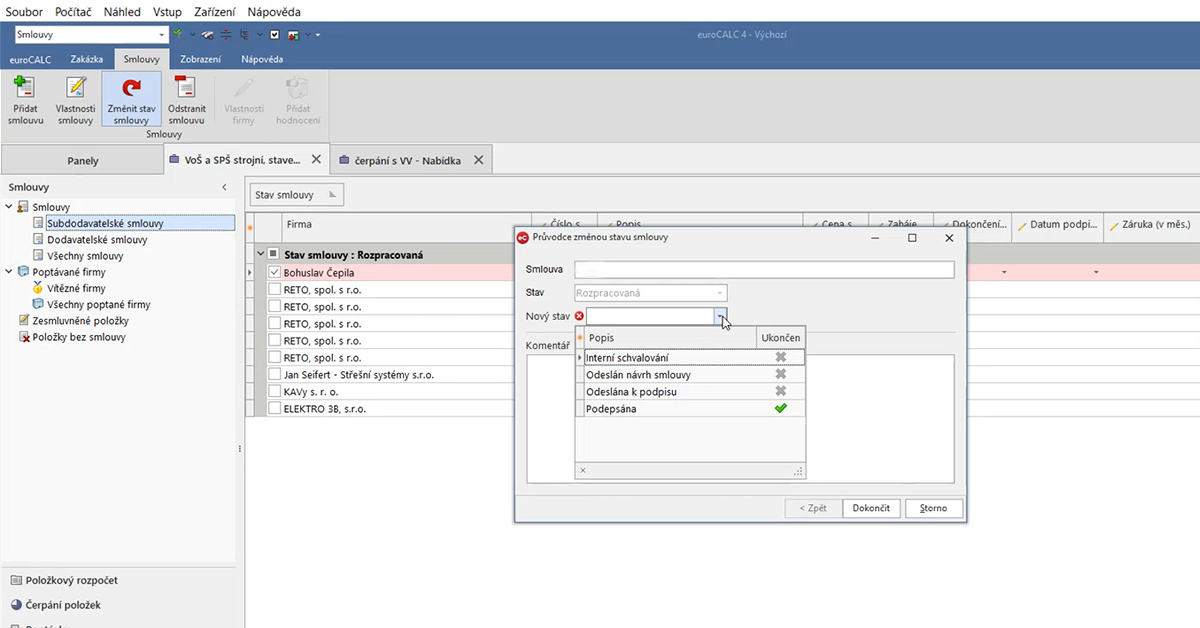The height and width of the screenshot is (628, 1200).
Task: Open Nápověda in the top menu bar
Action: (273, 11)
